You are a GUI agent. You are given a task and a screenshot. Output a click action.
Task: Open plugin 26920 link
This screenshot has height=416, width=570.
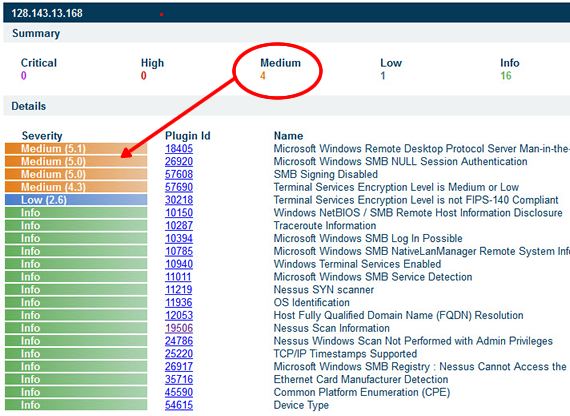tap(179, 161)
